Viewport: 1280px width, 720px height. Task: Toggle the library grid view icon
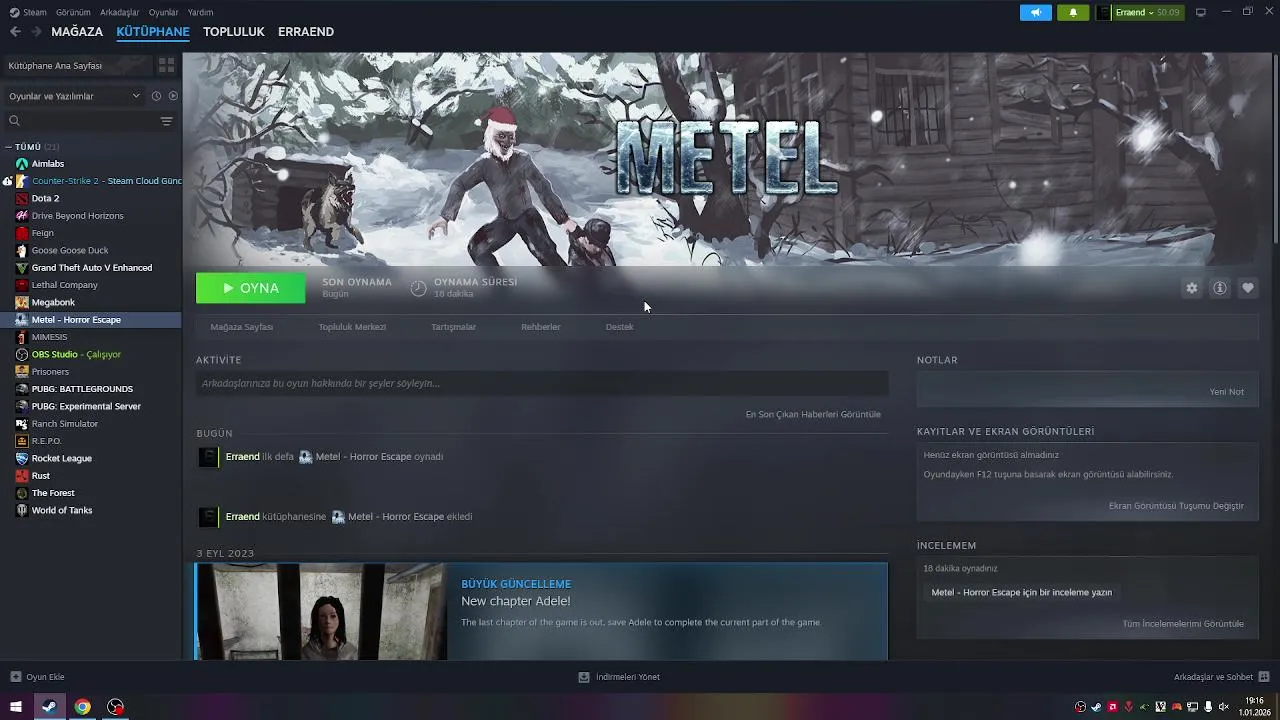click(x=166, y=65)
